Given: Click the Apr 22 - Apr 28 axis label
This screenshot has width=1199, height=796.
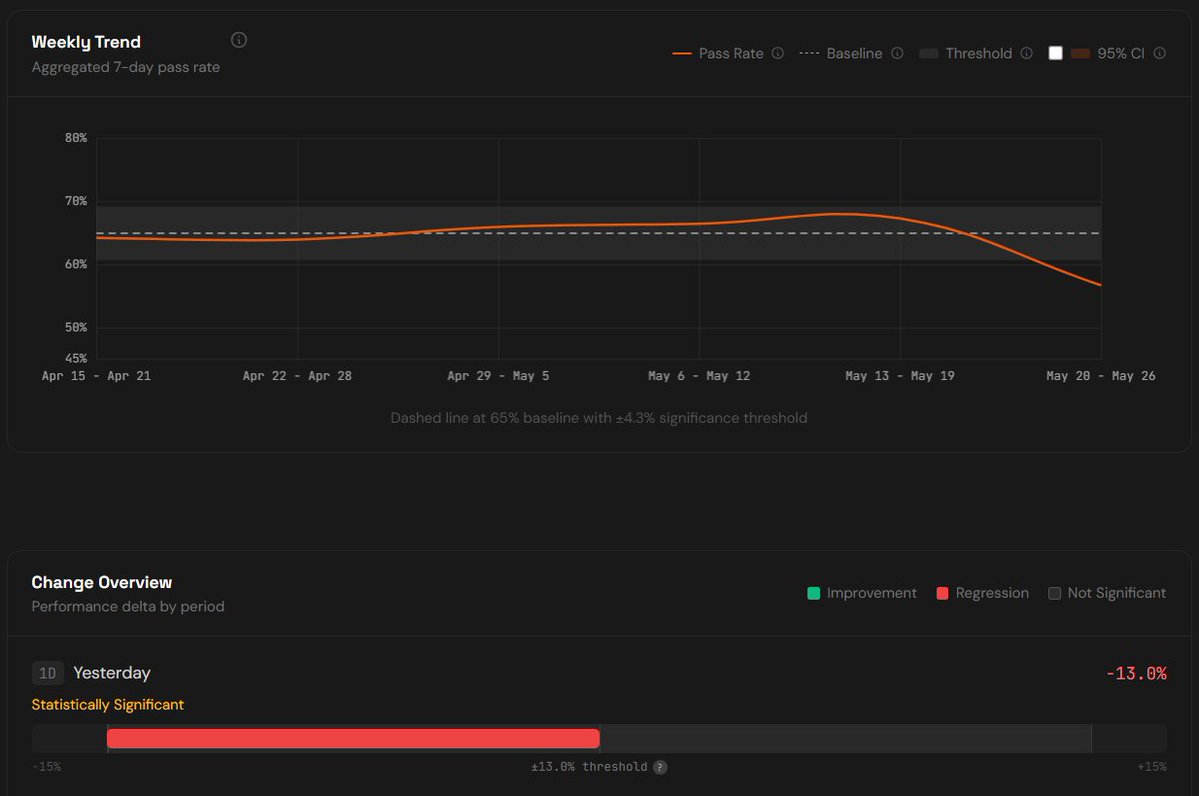Looking at the screenshot, I should pyautogui.click(x=297, y=375).
